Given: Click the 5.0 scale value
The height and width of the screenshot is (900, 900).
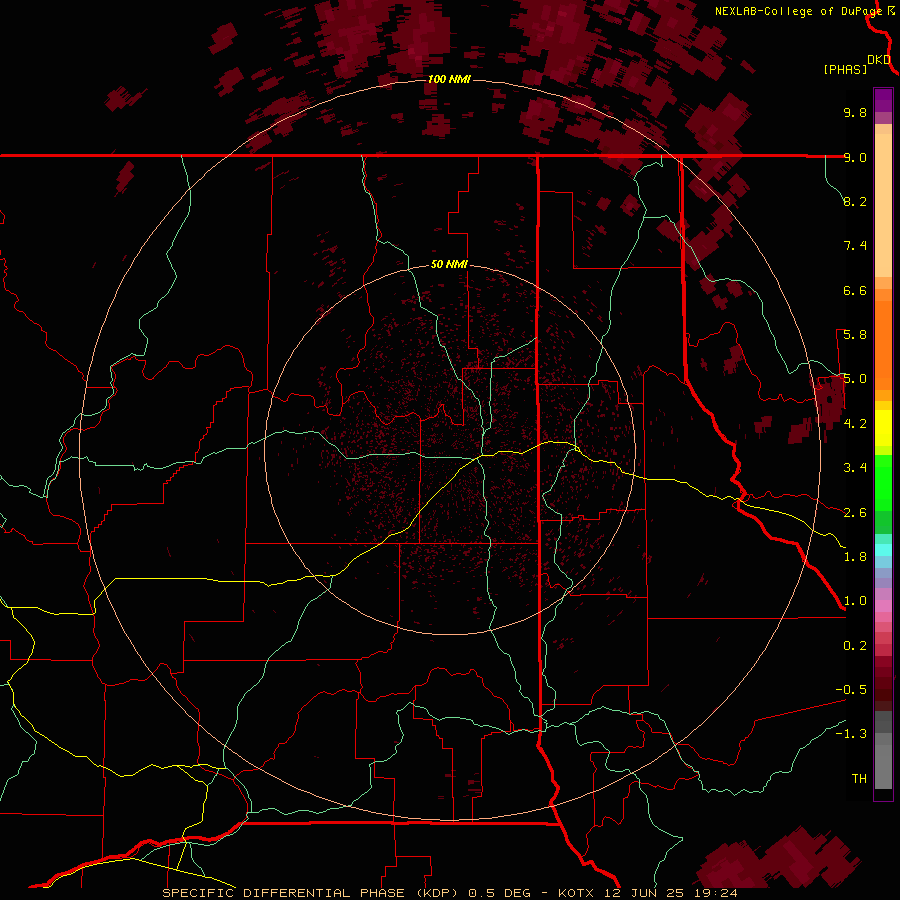Looking at the screenshot, I should tap(855, 379).
